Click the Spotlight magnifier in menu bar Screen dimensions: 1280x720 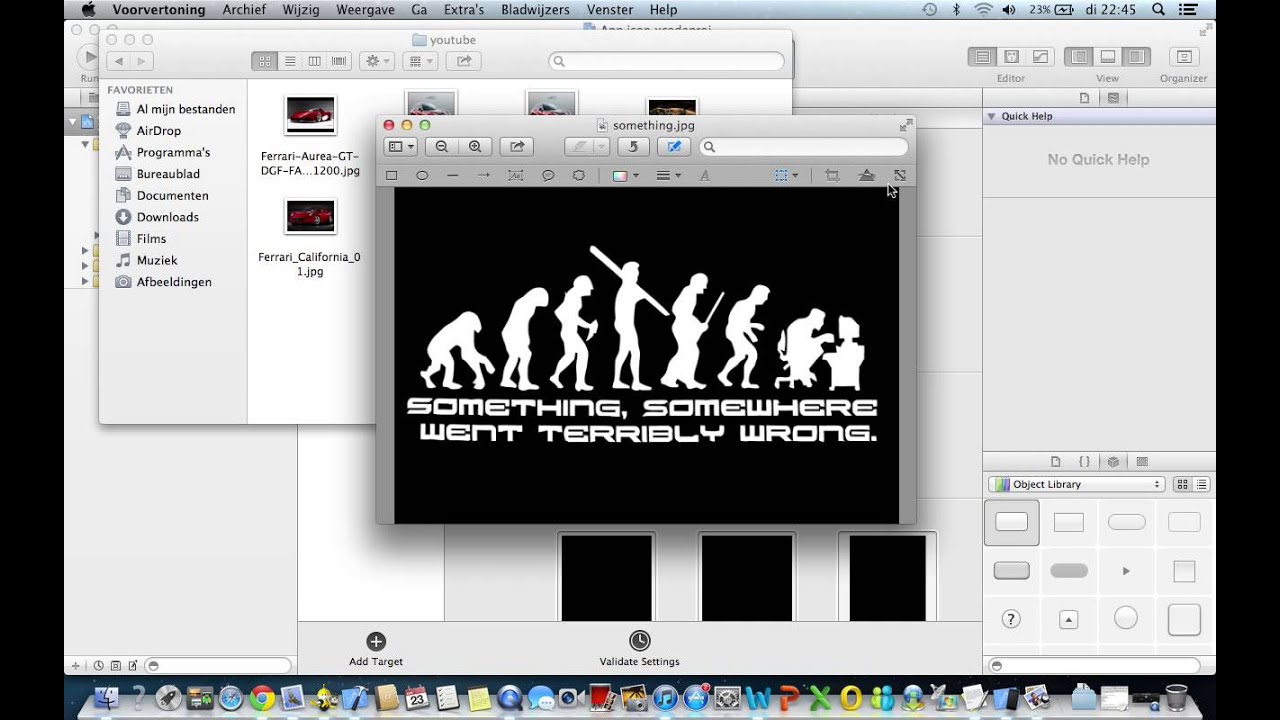coord(1158,9)
